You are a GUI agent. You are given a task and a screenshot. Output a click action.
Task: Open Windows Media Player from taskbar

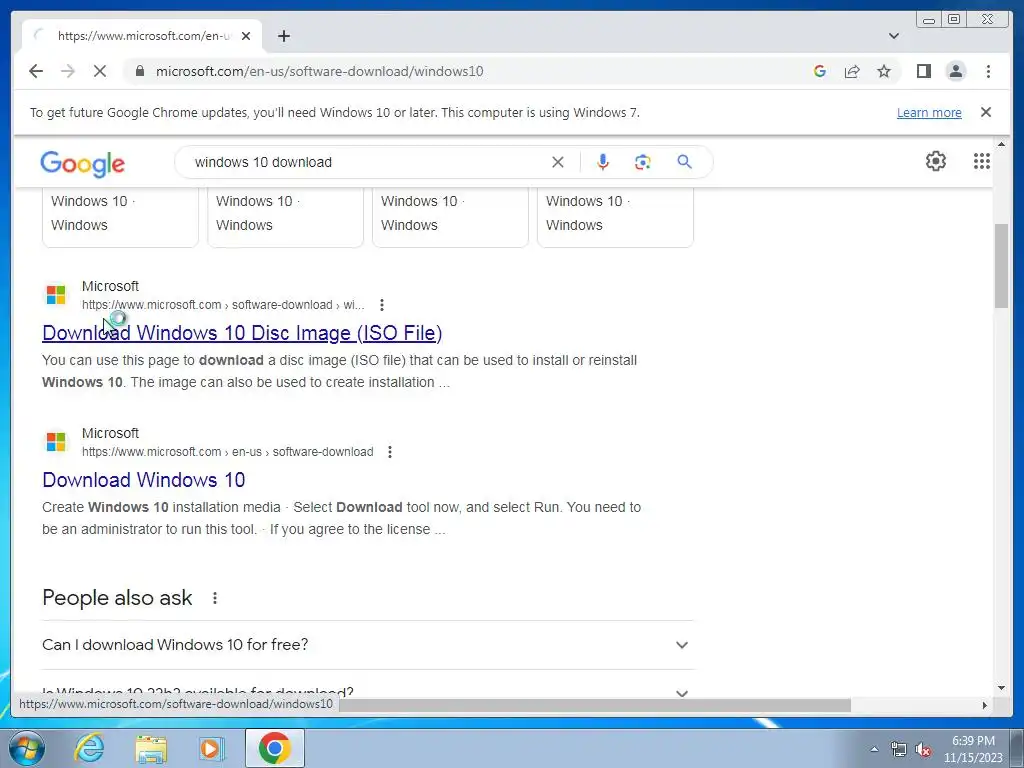click(x=211, y=748)
